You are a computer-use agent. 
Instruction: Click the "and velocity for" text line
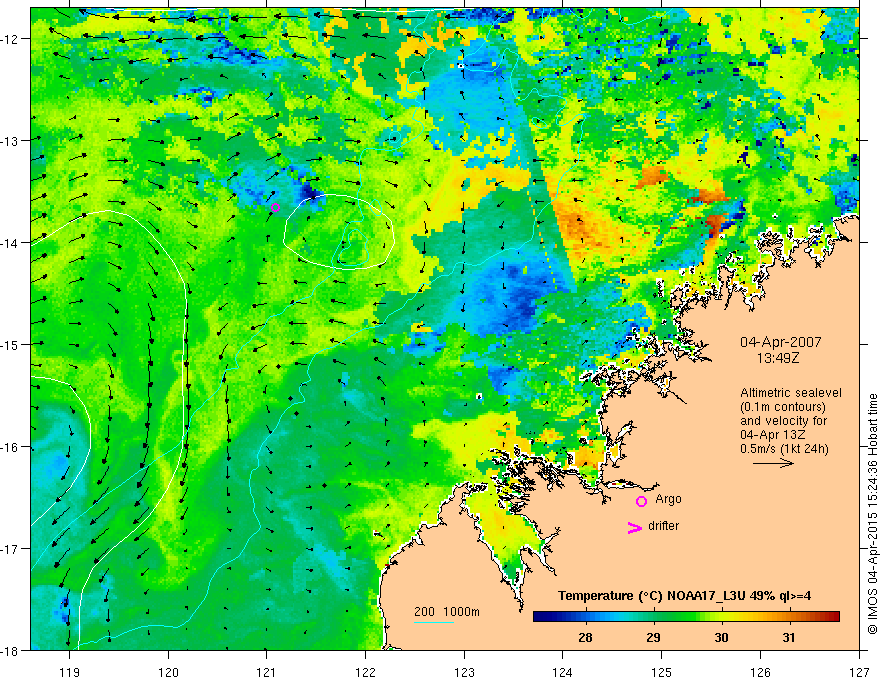[x=783, y=421]
